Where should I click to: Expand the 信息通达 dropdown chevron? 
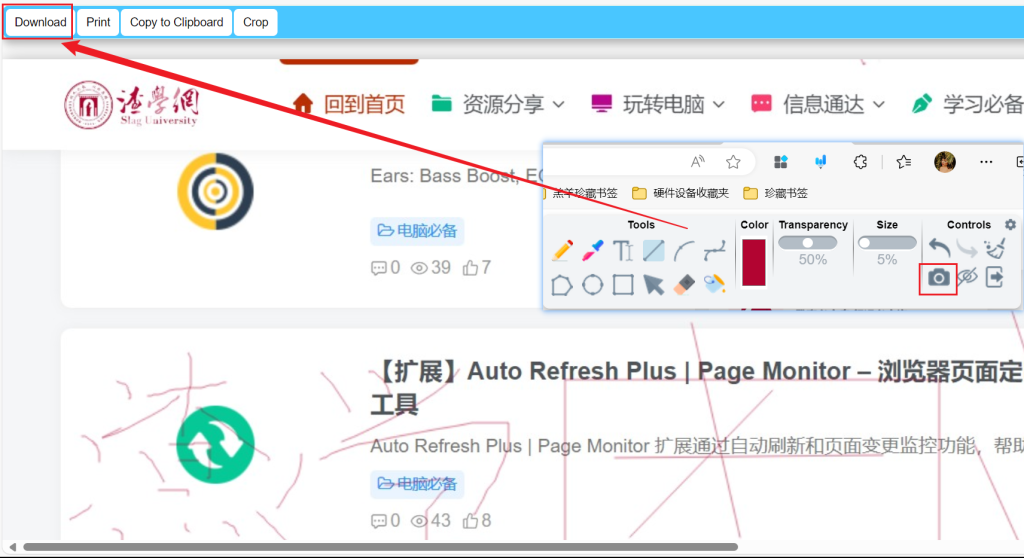tap(879, 105)
